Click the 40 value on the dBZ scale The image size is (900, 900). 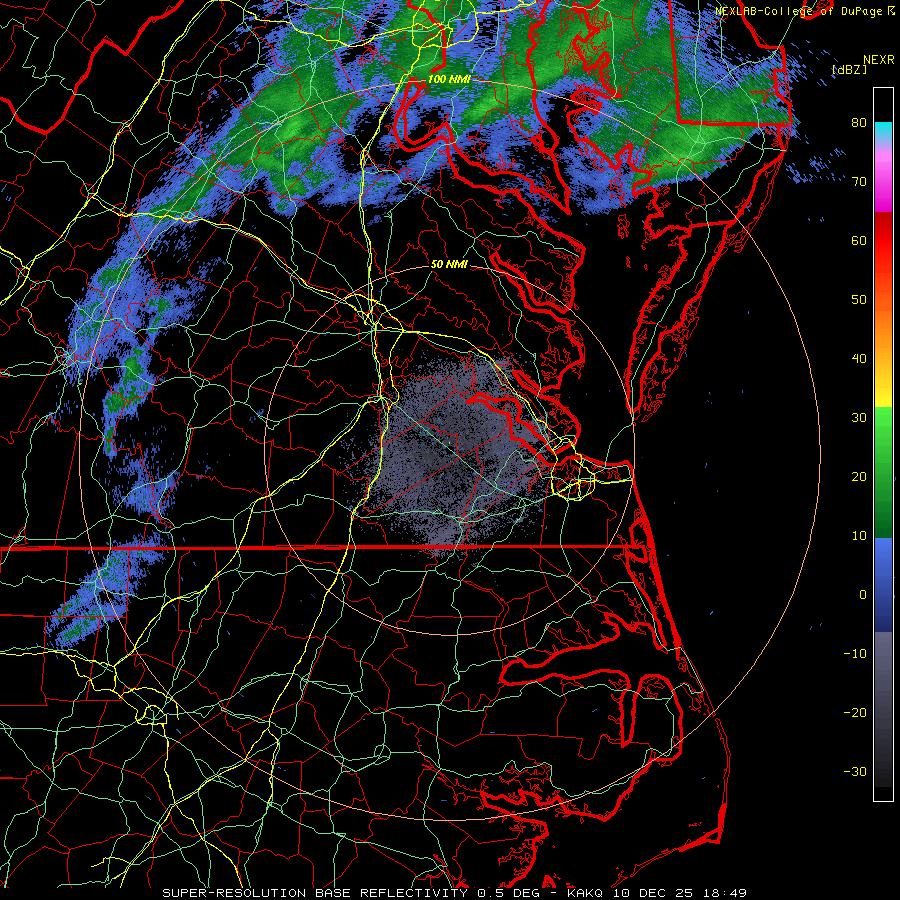(859, 359)
